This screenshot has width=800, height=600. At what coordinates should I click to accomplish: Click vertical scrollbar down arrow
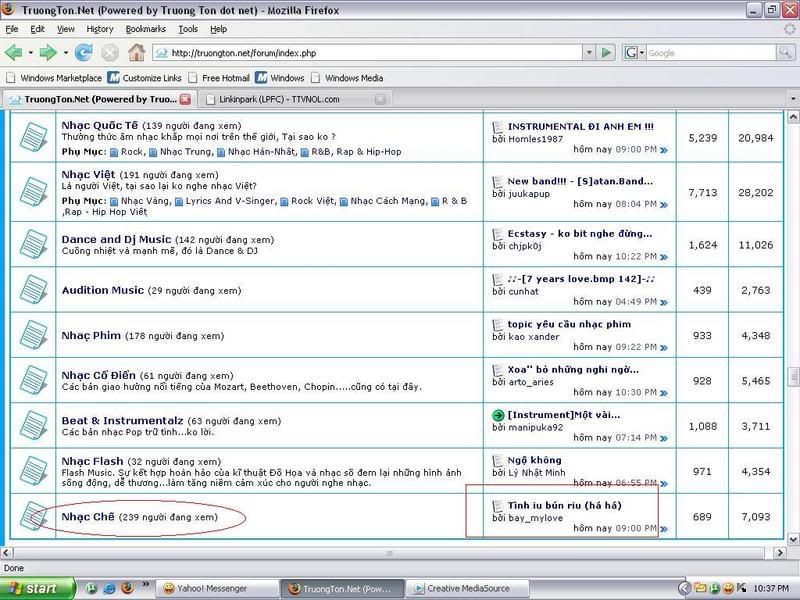tap(793, 539)
